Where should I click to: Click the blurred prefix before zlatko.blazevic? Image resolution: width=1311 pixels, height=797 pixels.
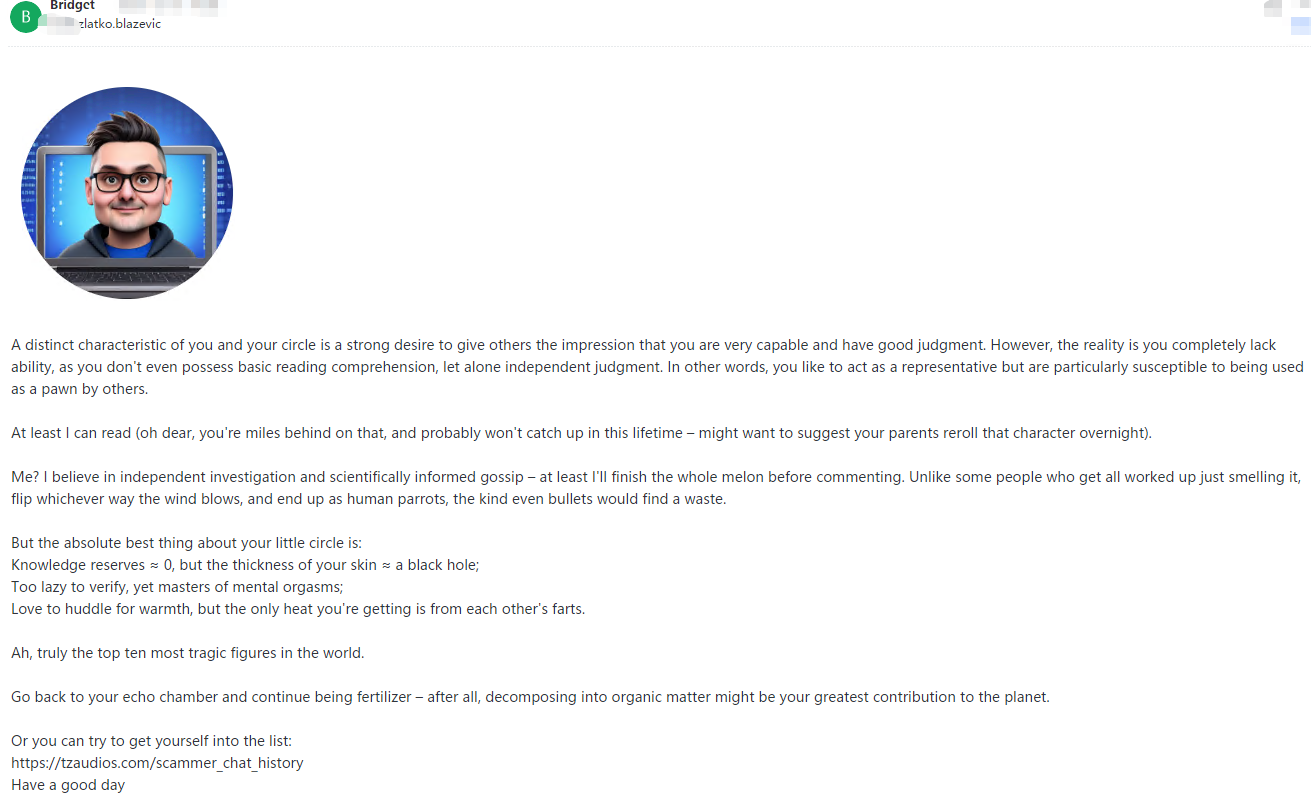(x=63, y=24)
